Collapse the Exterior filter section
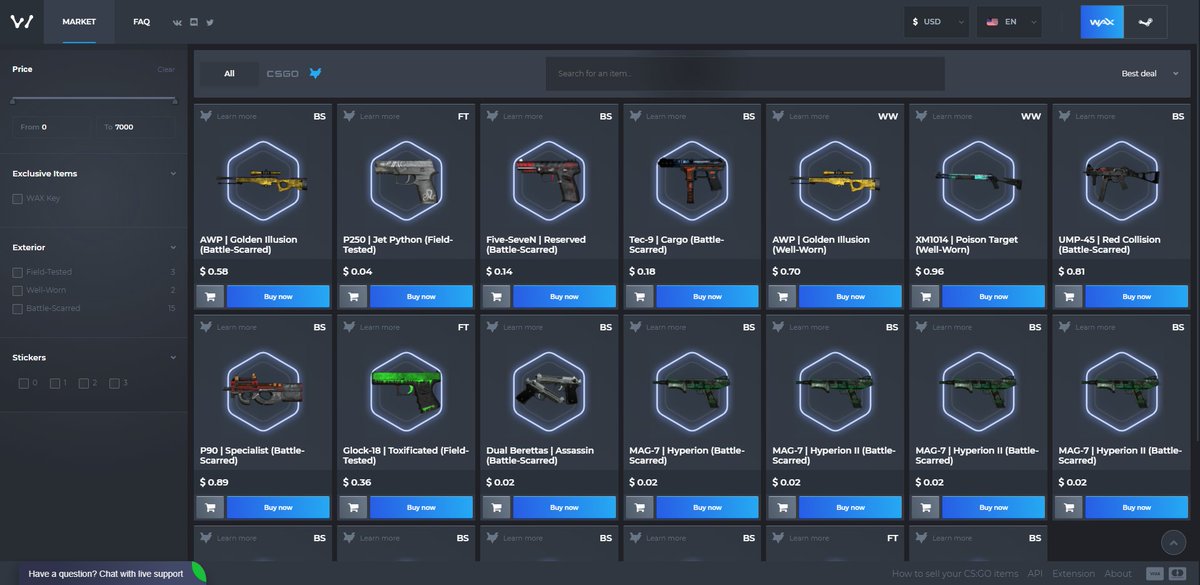Image resolution: width=1200 pixels, height=585 pixels. pos(173,247)
